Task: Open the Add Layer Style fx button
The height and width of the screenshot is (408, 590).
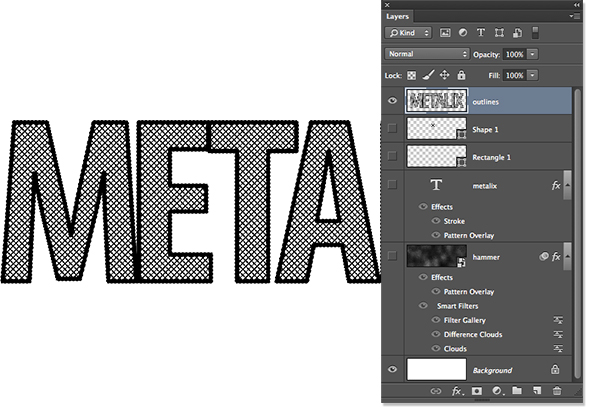Action: [457, 391]
